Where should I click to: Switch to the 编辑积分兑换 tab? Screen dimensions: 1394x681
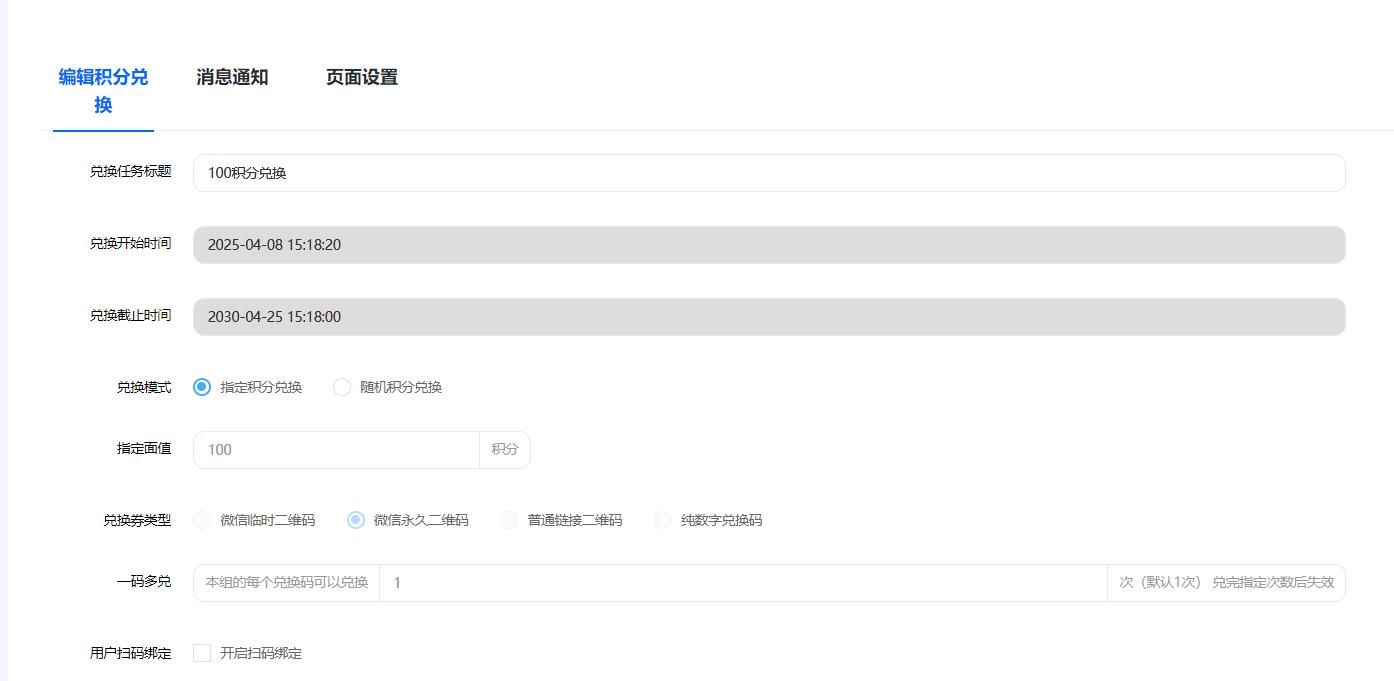[x=103, y=91]
